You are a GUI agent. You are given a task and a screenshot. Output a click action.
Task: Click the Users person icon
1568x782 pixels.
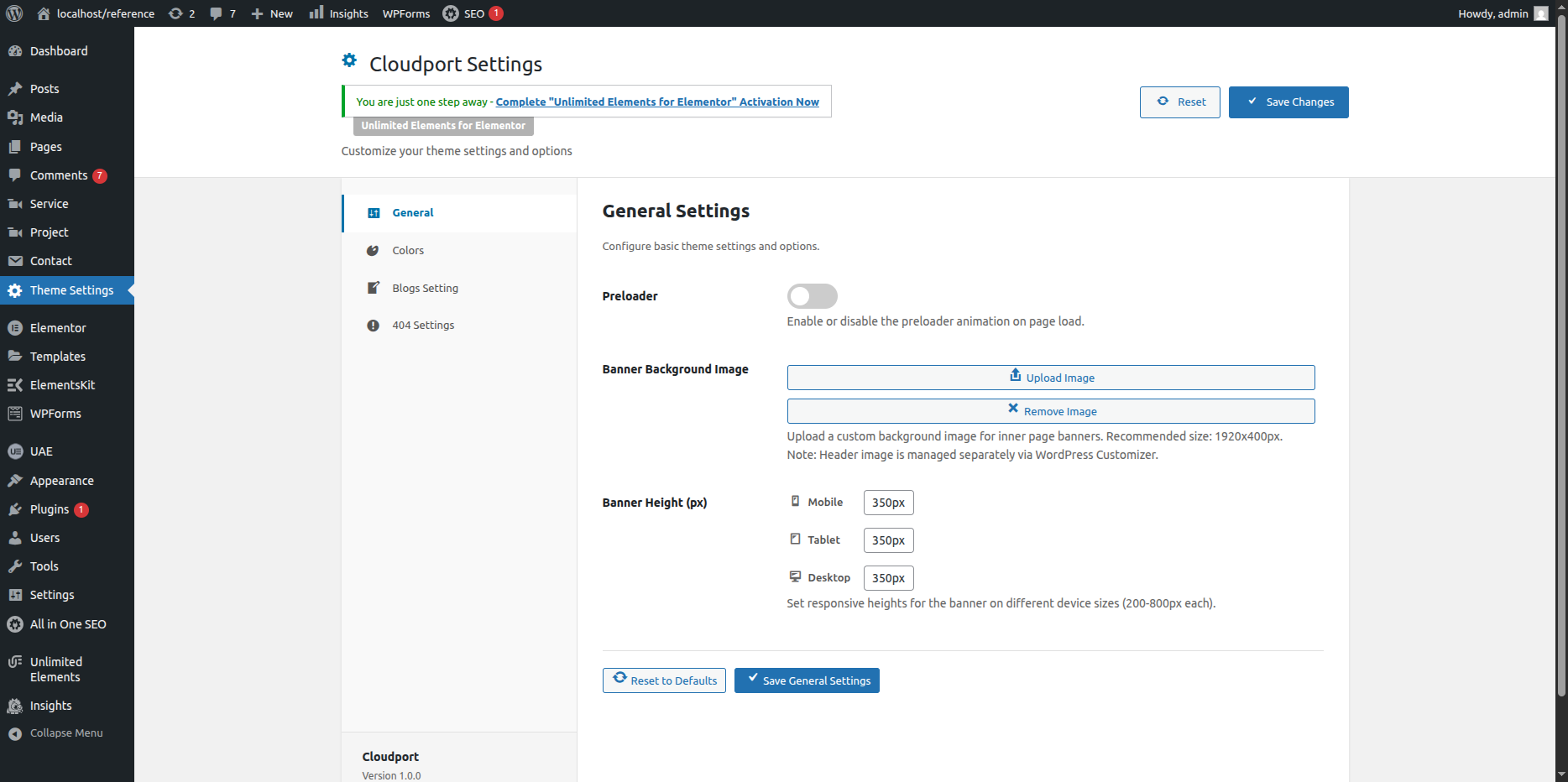tap(15, 538)
